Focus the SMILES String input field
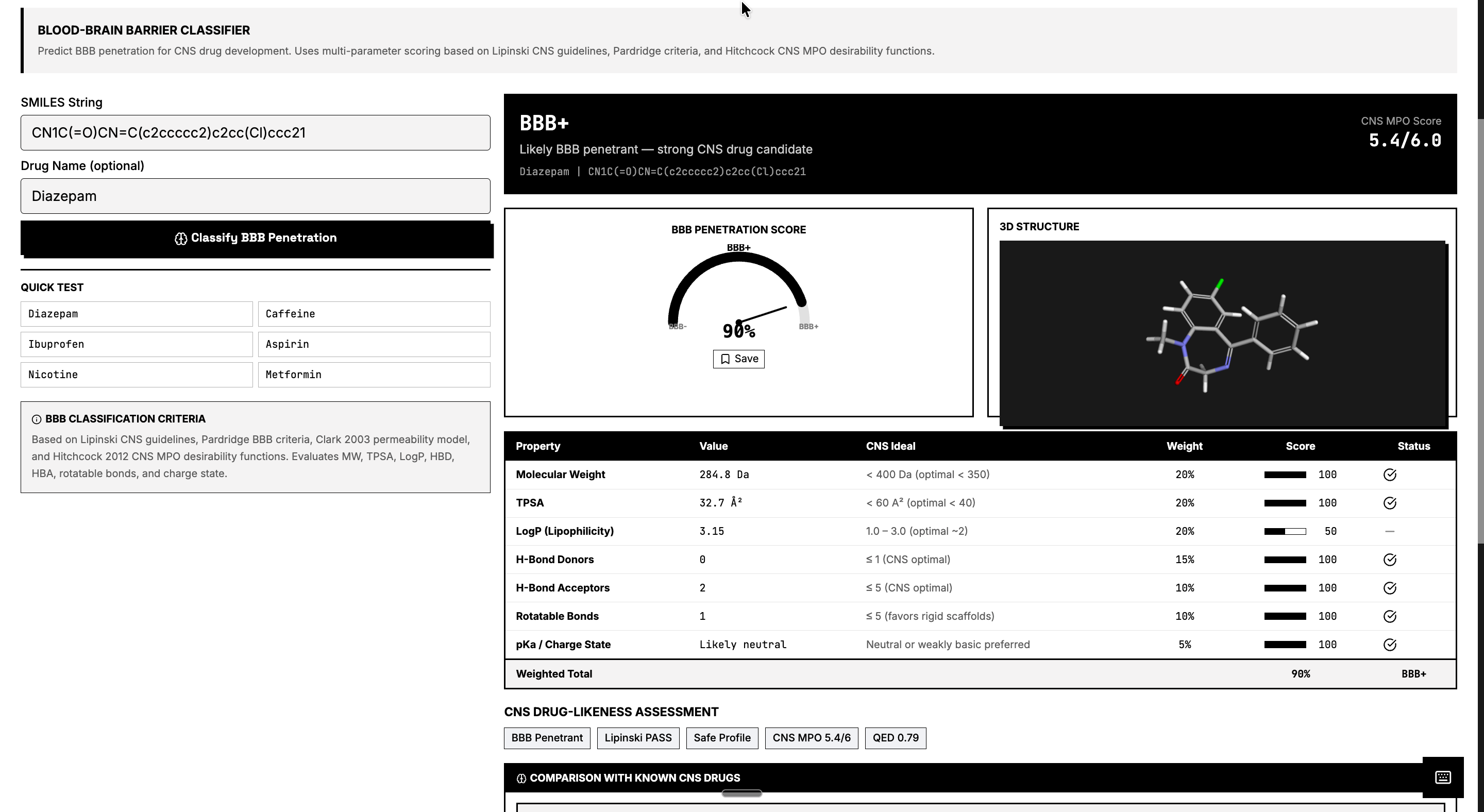Viewport: 1484px width, 812px height. point(256,132)
